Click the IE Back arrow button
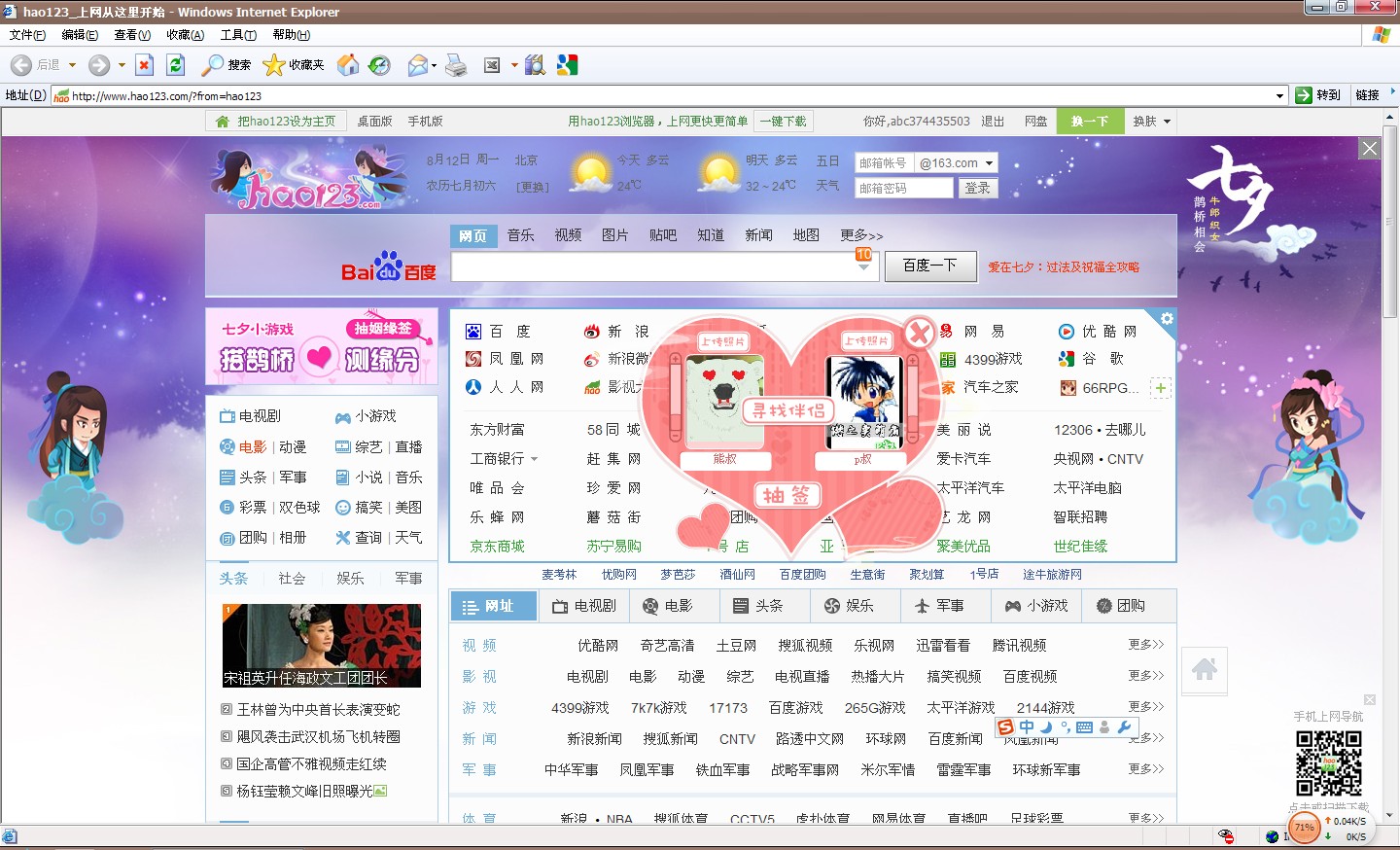Viewport: 1400px width, 850px height. tap(21, 65)
